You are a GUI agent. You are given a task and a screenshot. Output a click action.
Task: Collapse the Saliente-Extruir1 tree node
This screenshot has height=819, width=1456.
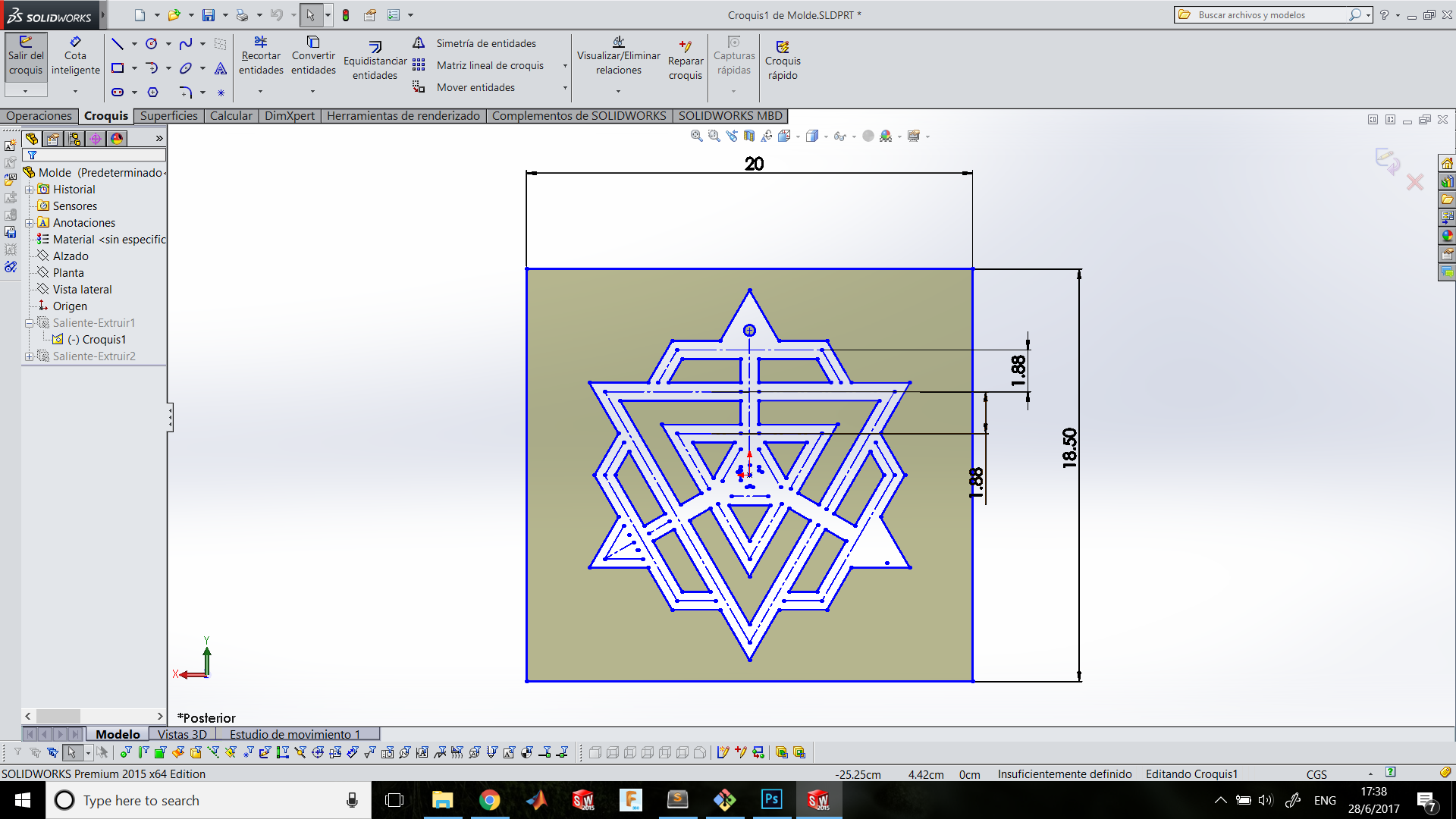(x=29, y=323)
